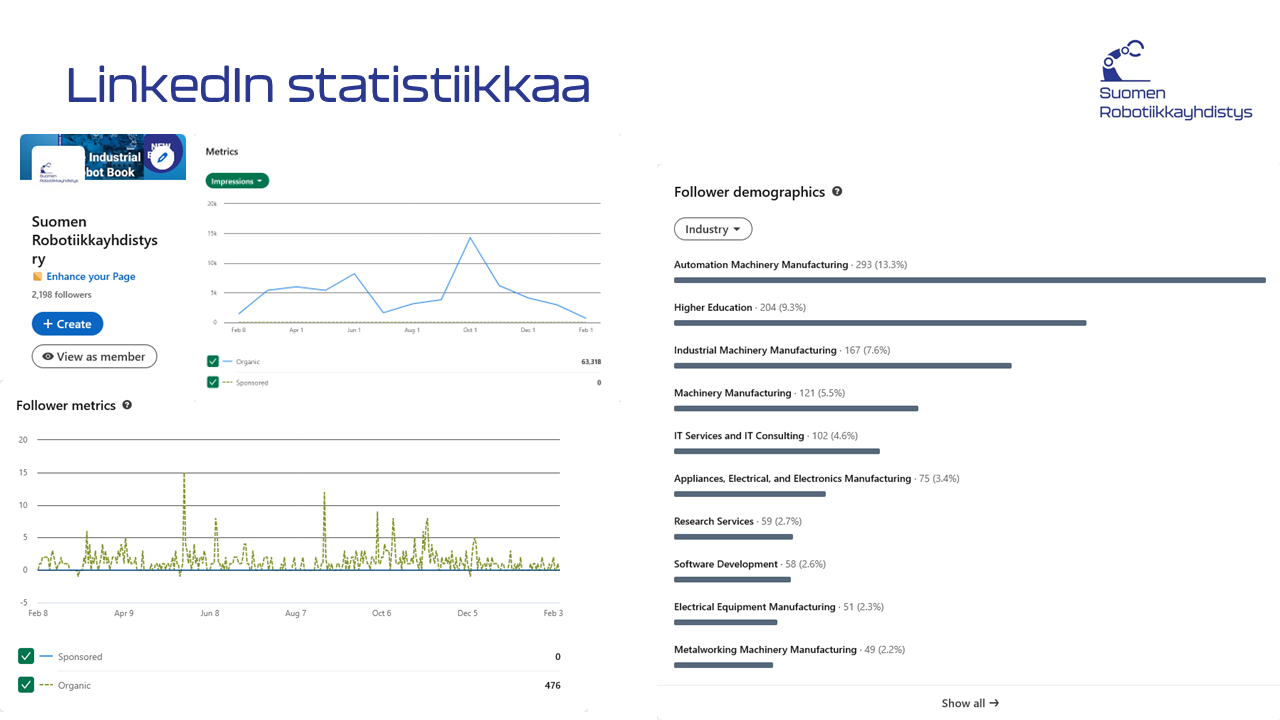This screenshot has height=720, width=1280.
Task: Click the Show all link
Action: (x=969, y=703)
